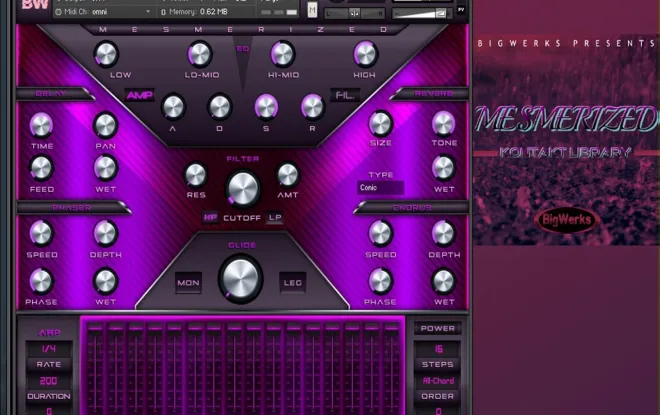Enable the HP filter mode
Image resolution: width=660 pixels, height=415 pixels.
(210, 217)
